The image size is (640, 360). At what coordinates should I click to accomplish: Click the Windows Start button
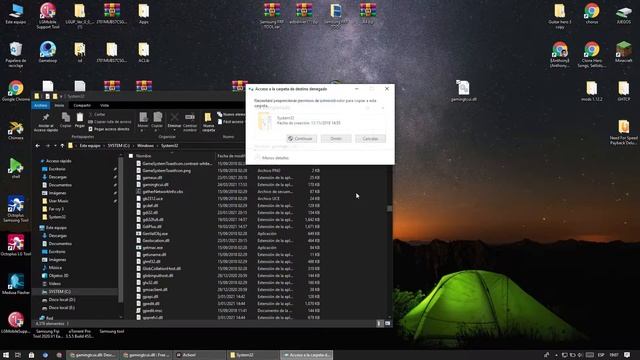[6, 355]
